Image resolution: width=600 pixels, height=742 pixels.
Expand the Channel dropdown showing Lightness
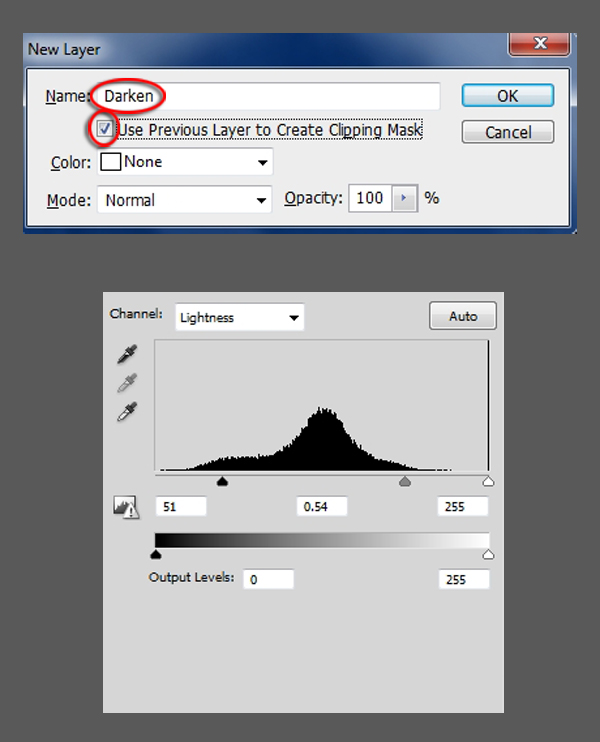pyautogui.click(x=239, y=318)
